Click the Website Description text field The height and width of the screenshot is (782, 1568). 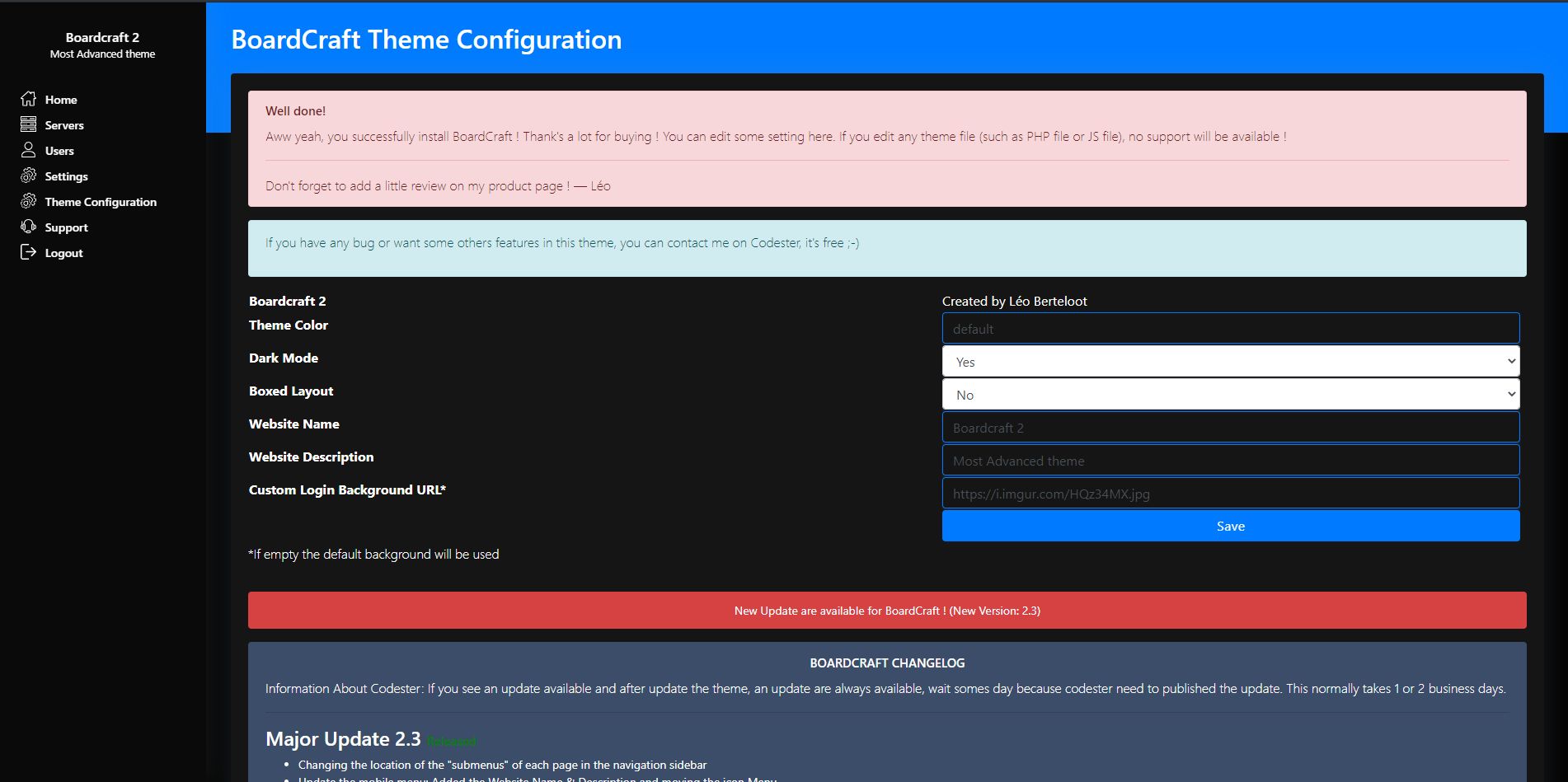[1231, 460]
